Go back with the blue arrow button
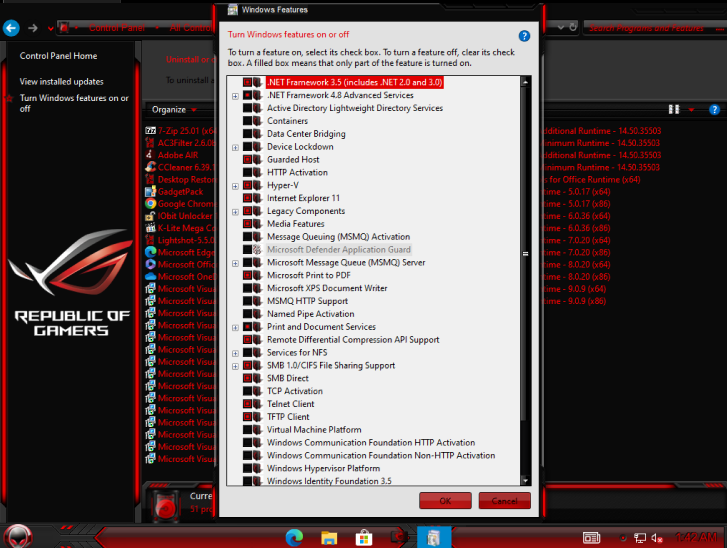The height and width of the screenshot is (548, 727). coord(11,28)
